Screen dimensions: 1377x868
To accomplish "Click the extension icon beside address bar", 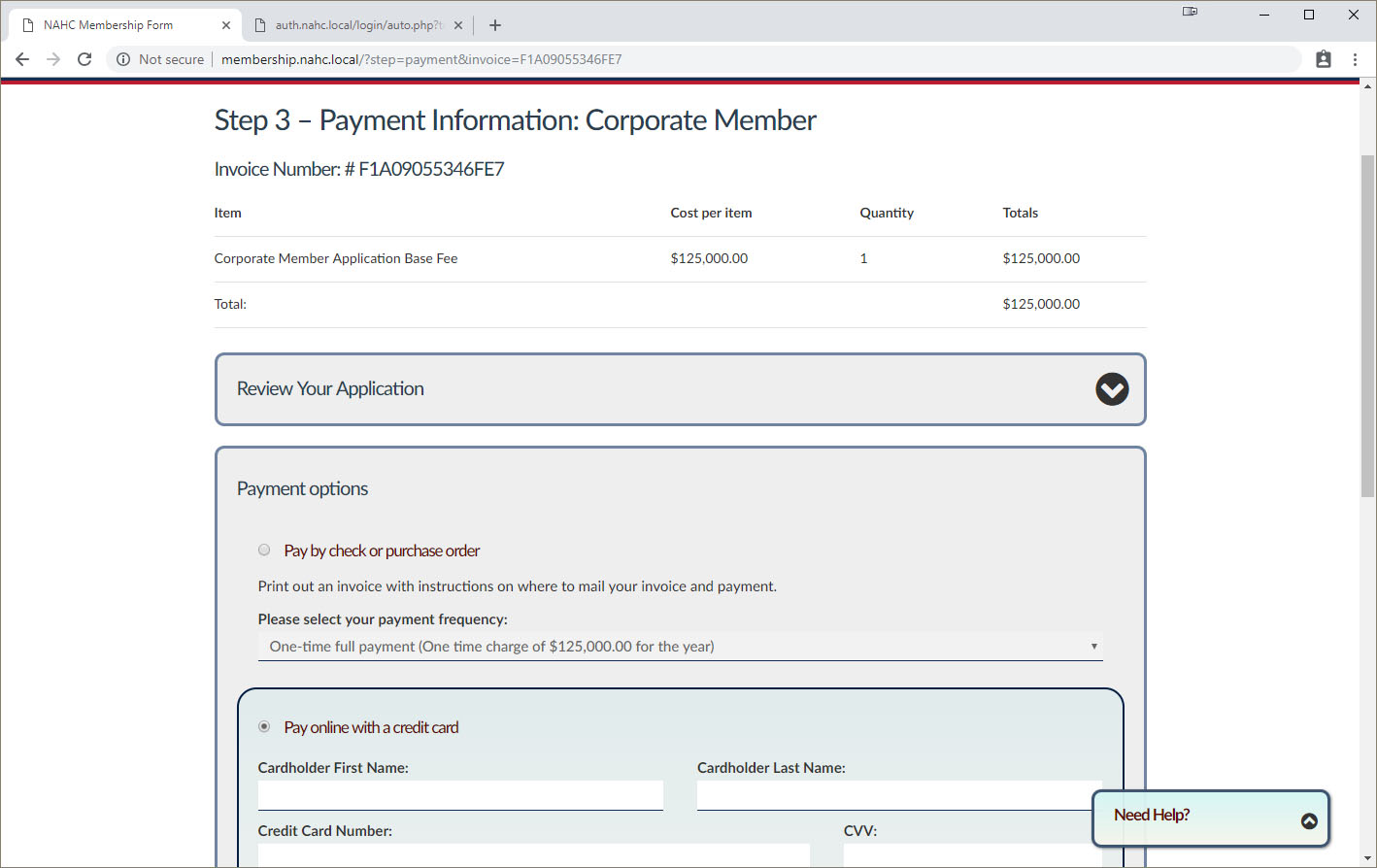I will [1323, 59].
